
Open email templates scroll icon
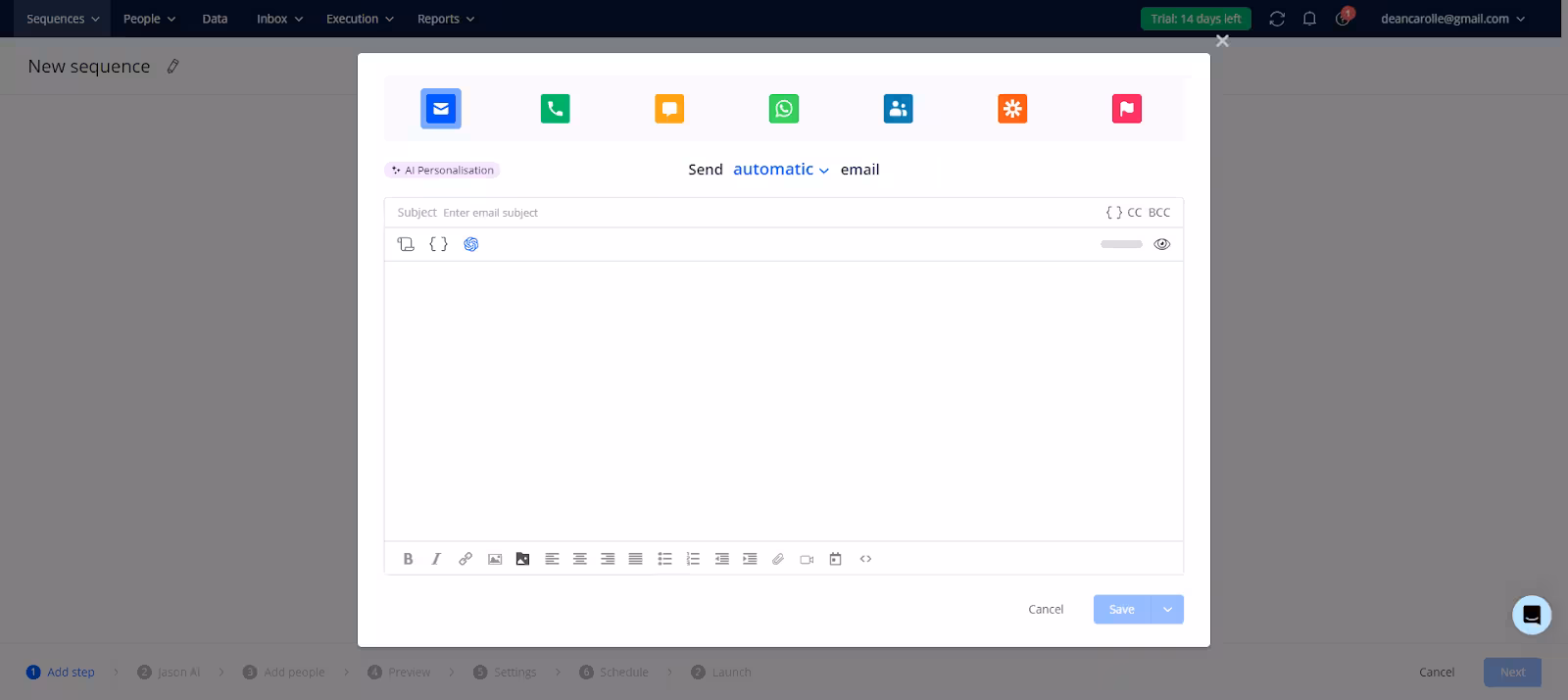(x=406, y=244)
